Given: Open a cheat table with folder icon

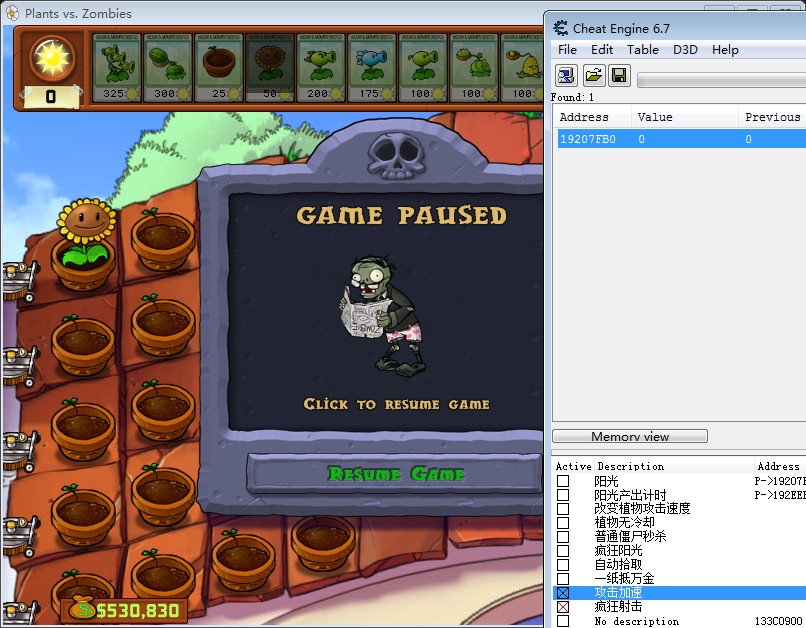Looking at the screenshot, I should coord(594,76).
